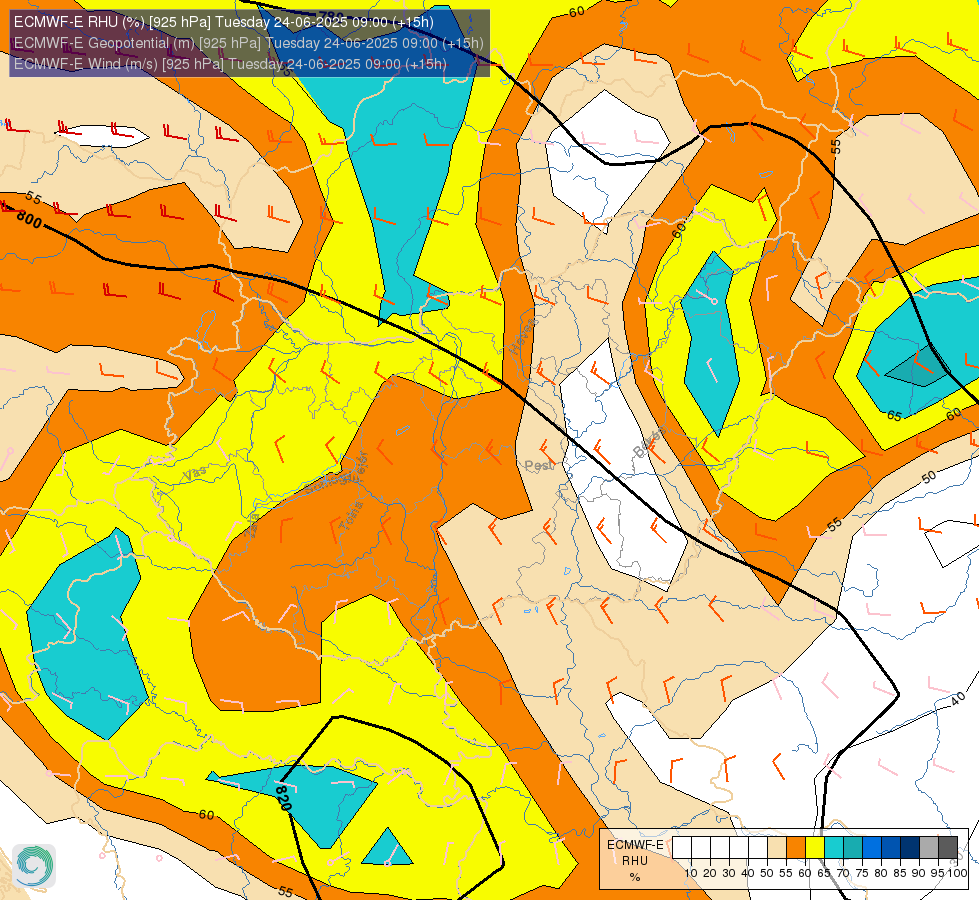The height and width of the screenshot is (900, 979).
Task: Click the 'Vas' county label
Action: click(x=195, y=473)
